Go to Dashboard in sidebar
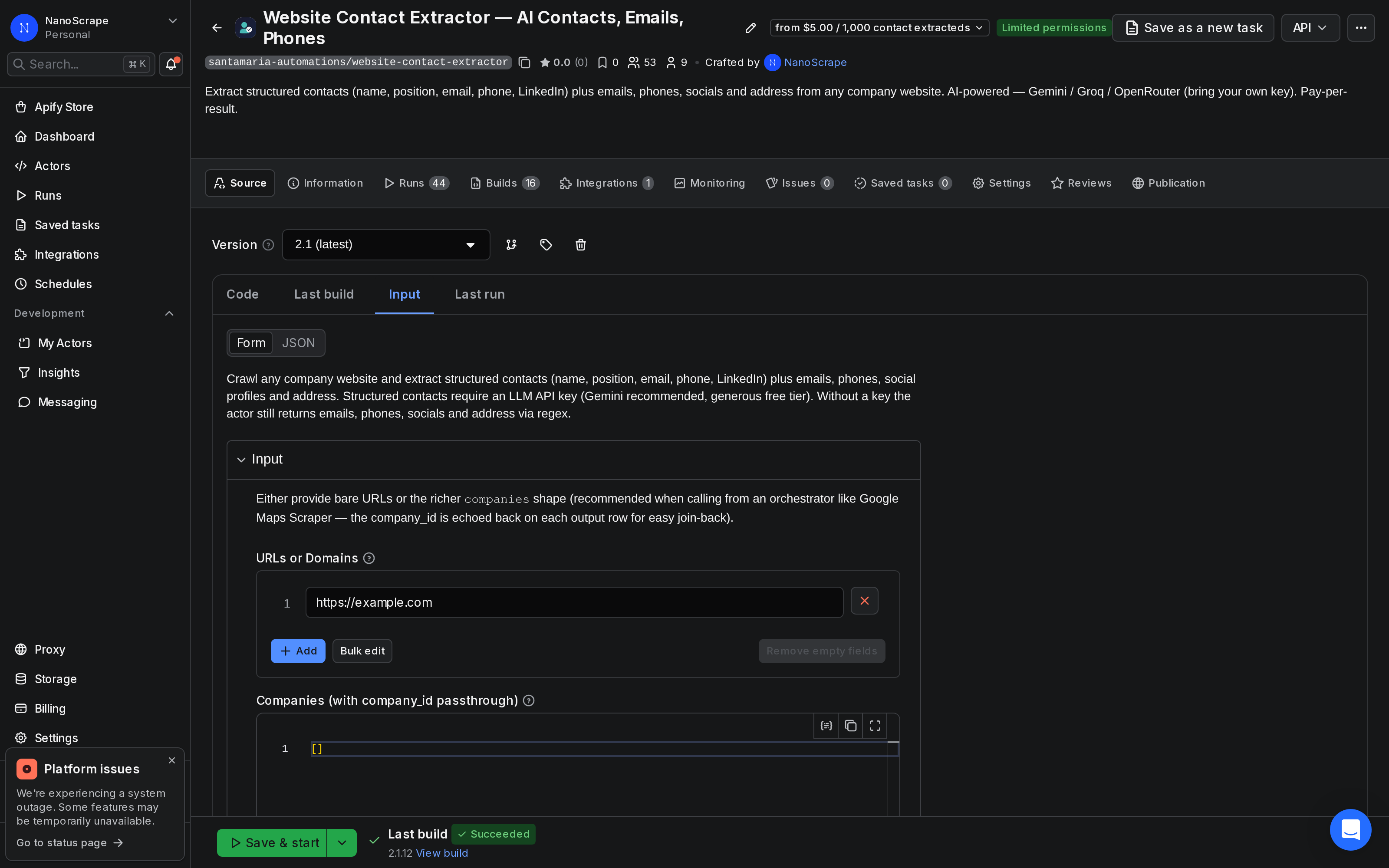Viewport: 1389px width, 868px height. tap(95, 137)
